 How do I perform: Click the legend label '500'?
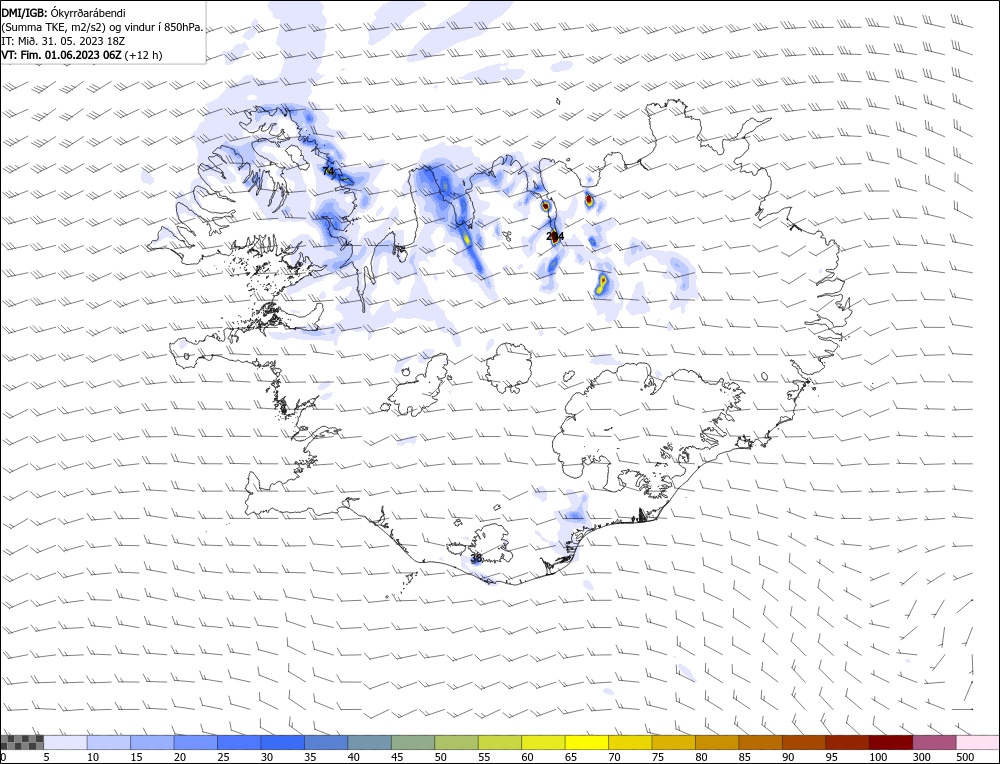(964, 757)
